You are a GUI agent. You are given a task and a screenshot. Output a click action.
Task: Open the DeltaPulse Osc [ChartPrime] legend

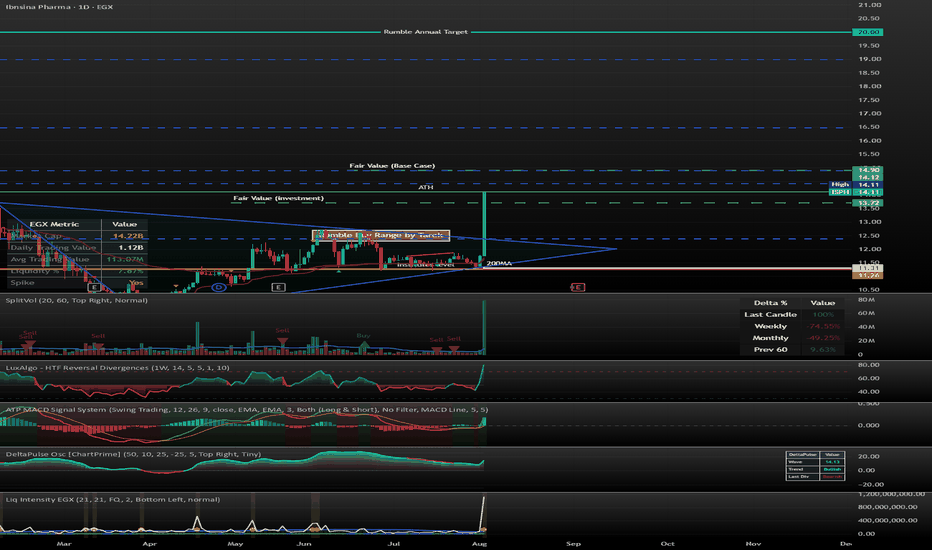pos(133,454)
